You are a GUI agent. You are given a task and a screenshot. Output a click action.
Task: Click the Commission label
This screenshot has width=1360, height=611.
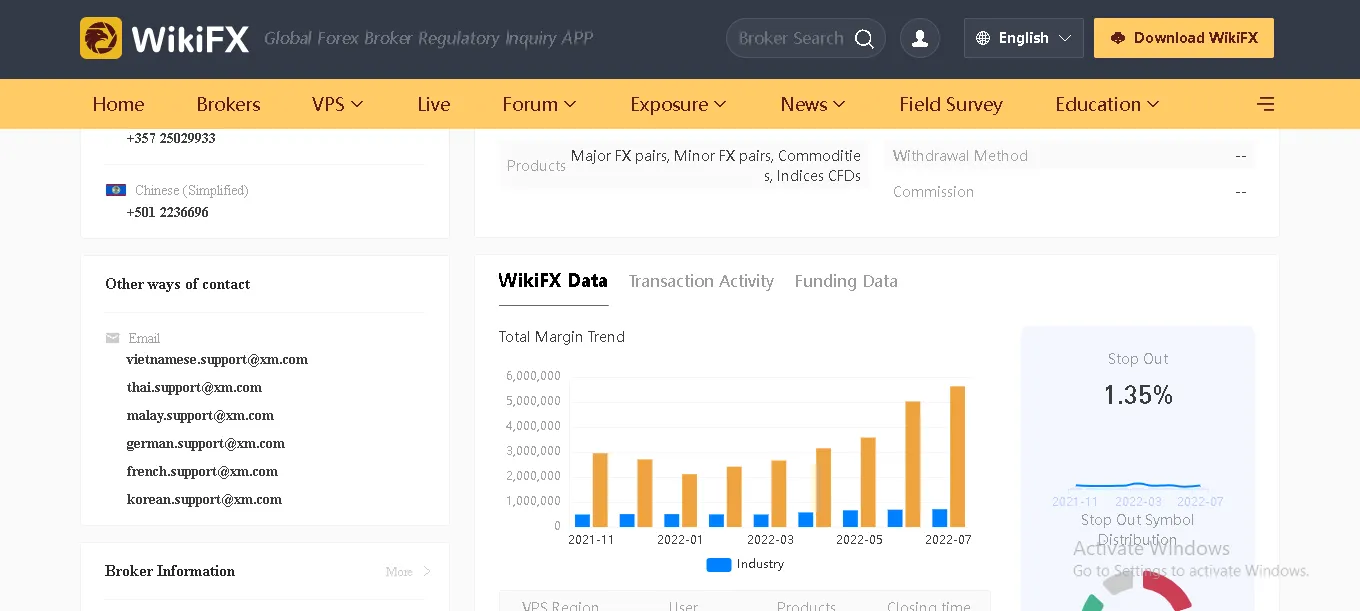click(x=933, y=192)
